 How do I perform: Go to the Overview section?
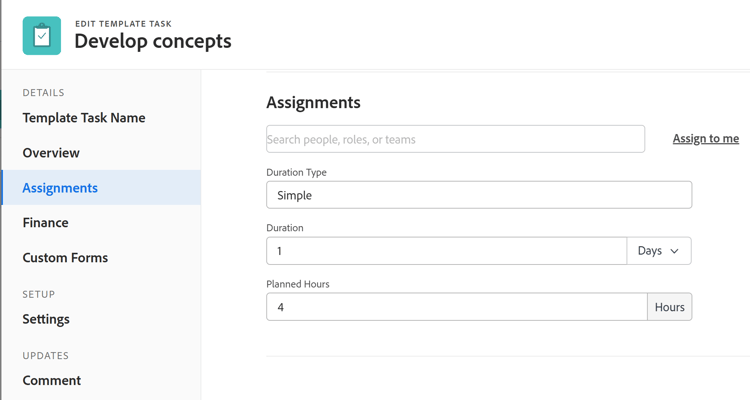pos(51,153)
